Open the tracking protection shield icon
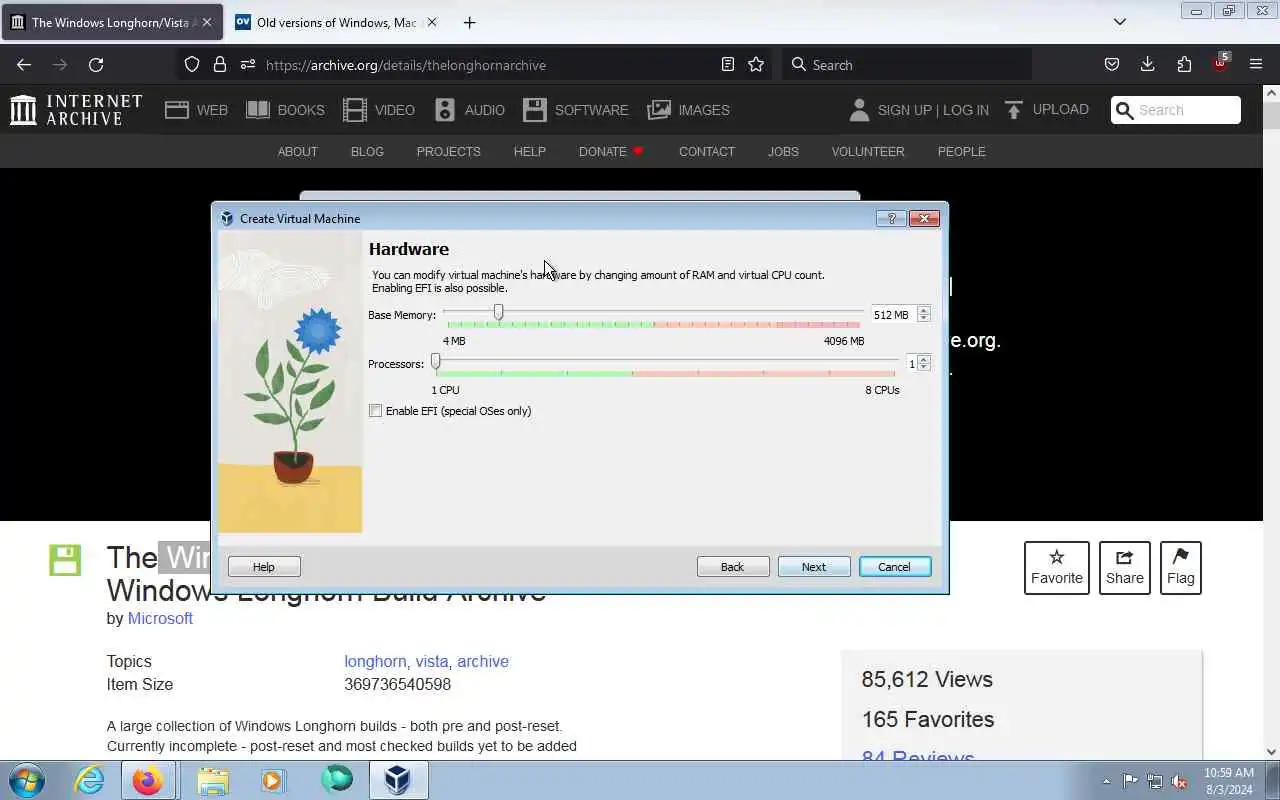Viewport: 1280px width, 800px height. pyautogui.click(x=192, y=64)
